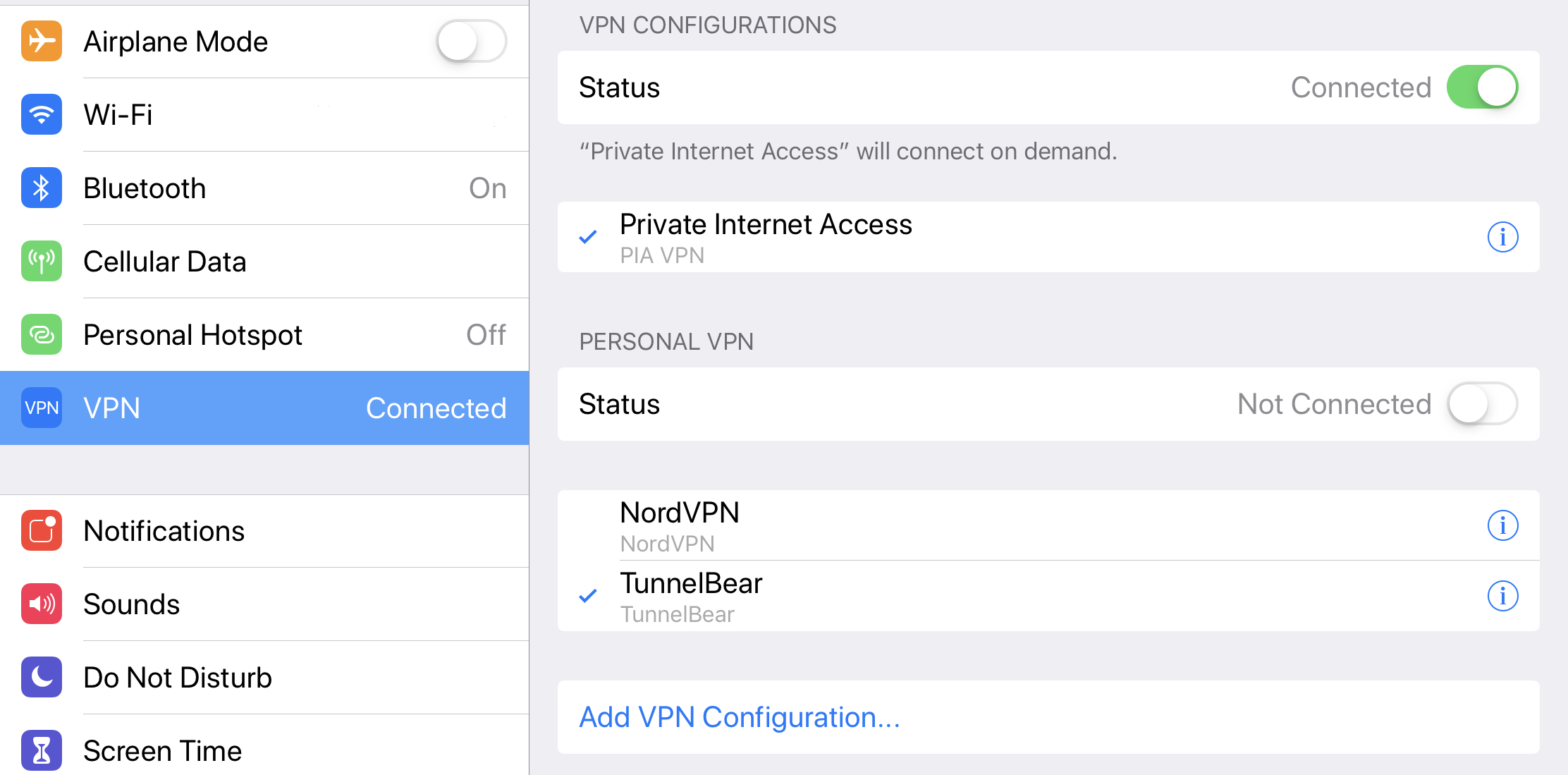Turn off the VPN Configurations status switch
Image resolution: width=1568 pixels, height=775 pixels.
pyautogui.click(x=1481, y=87)
